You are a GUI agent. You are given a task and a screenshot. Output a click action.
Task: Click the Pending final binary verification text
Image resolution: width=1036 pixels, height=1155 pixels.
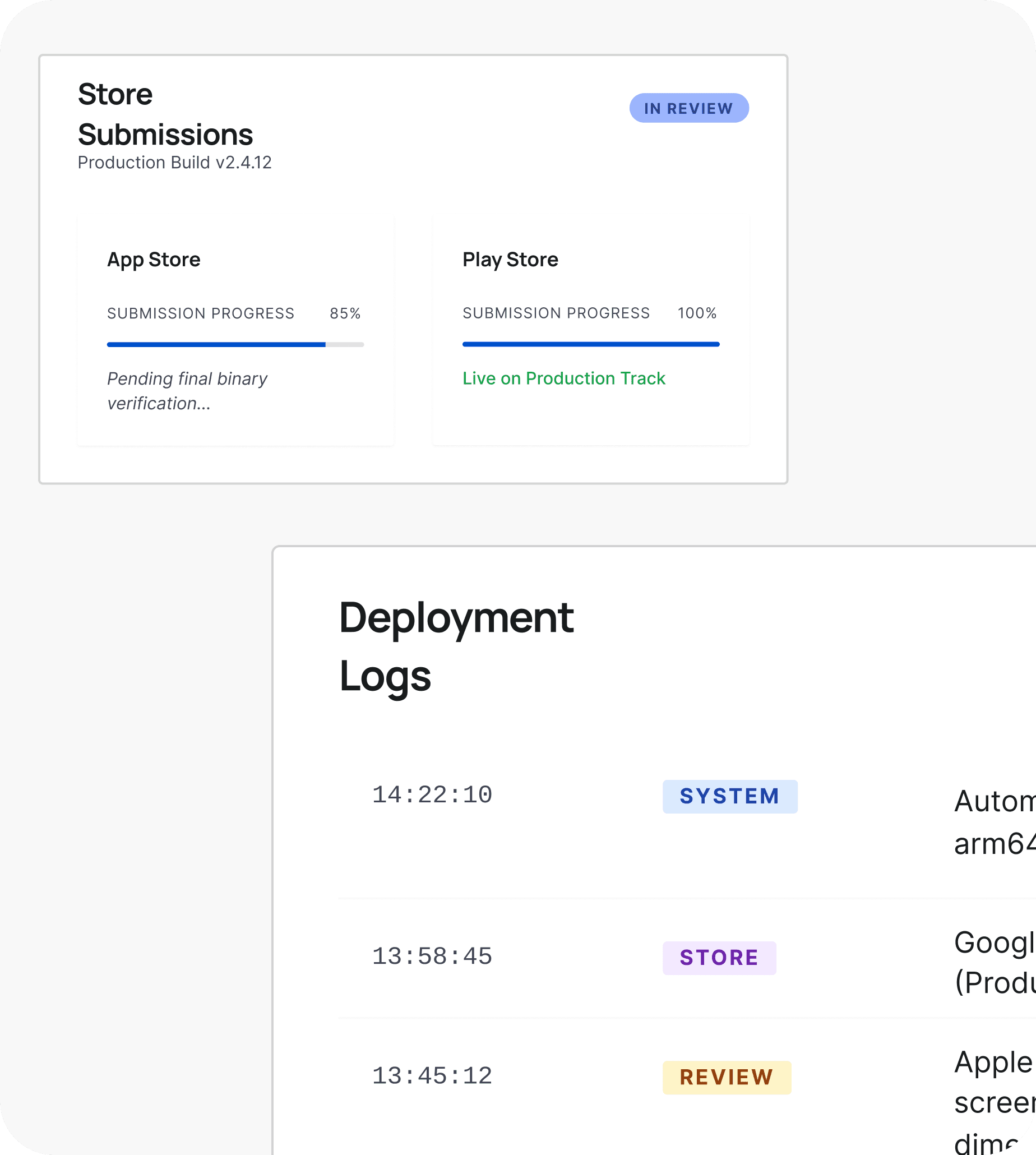(187, 391)
